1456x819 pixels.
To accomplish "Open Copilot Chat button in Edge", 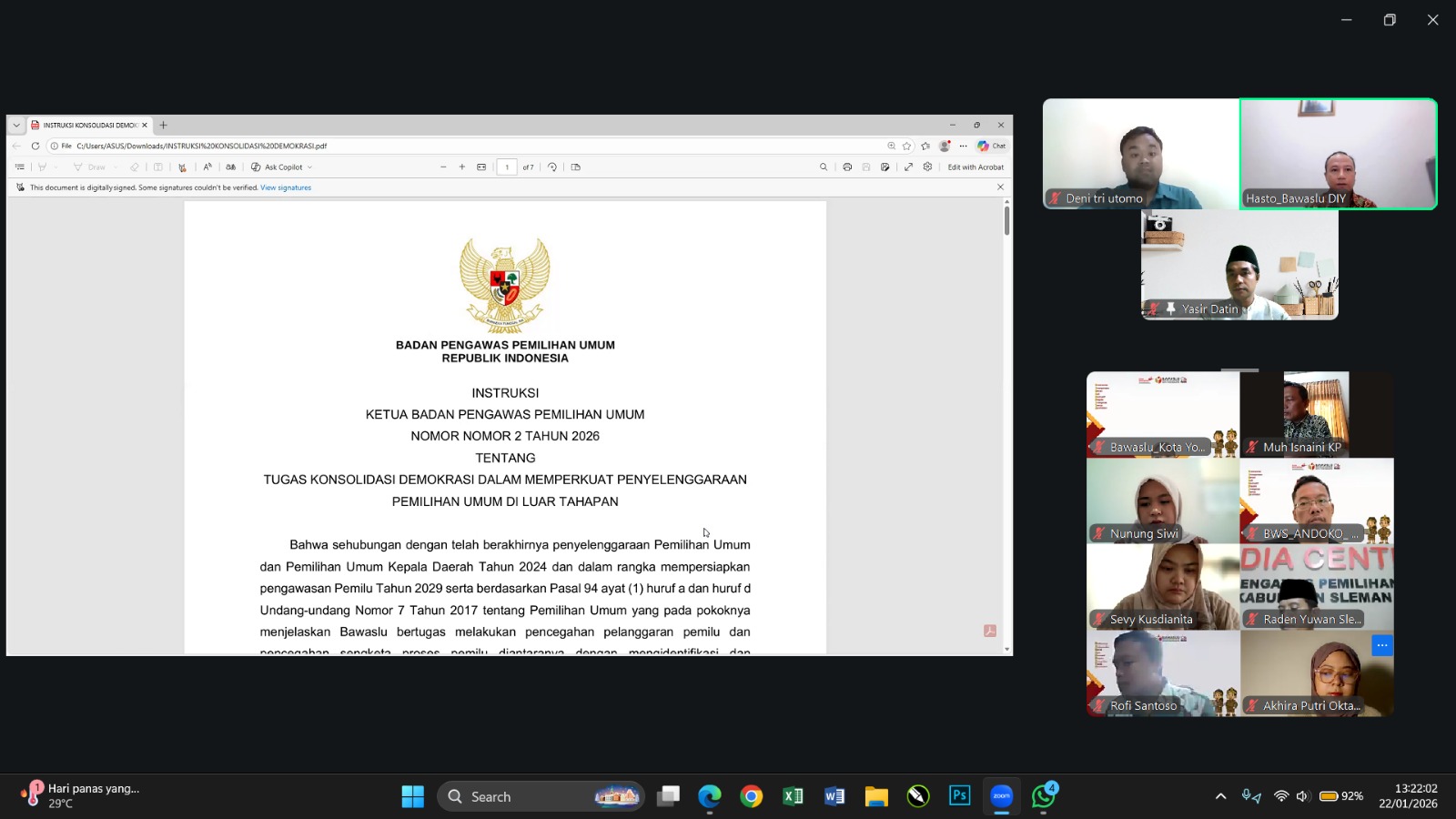I will click(x=991, y=146).
